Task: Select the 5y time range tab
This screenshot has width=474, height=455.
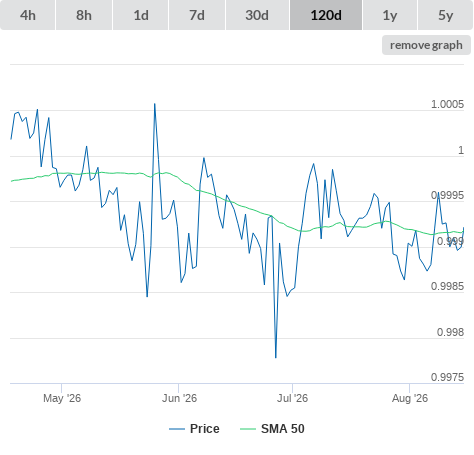Action: pyautogui.click(x=446, y=15)
